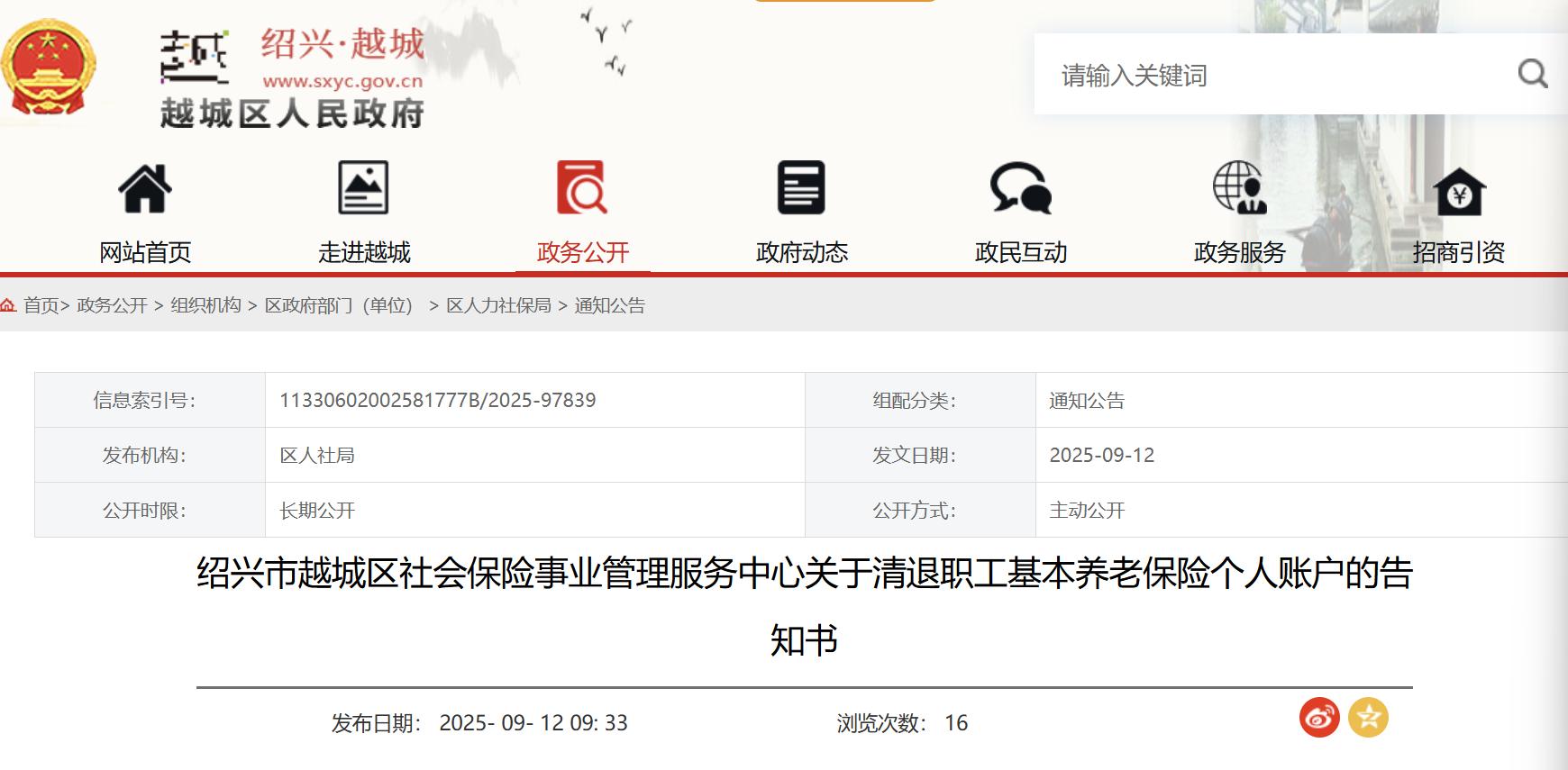Click the red search-document icon for 政务公开

pyautogui.click(x=582, y=187)
